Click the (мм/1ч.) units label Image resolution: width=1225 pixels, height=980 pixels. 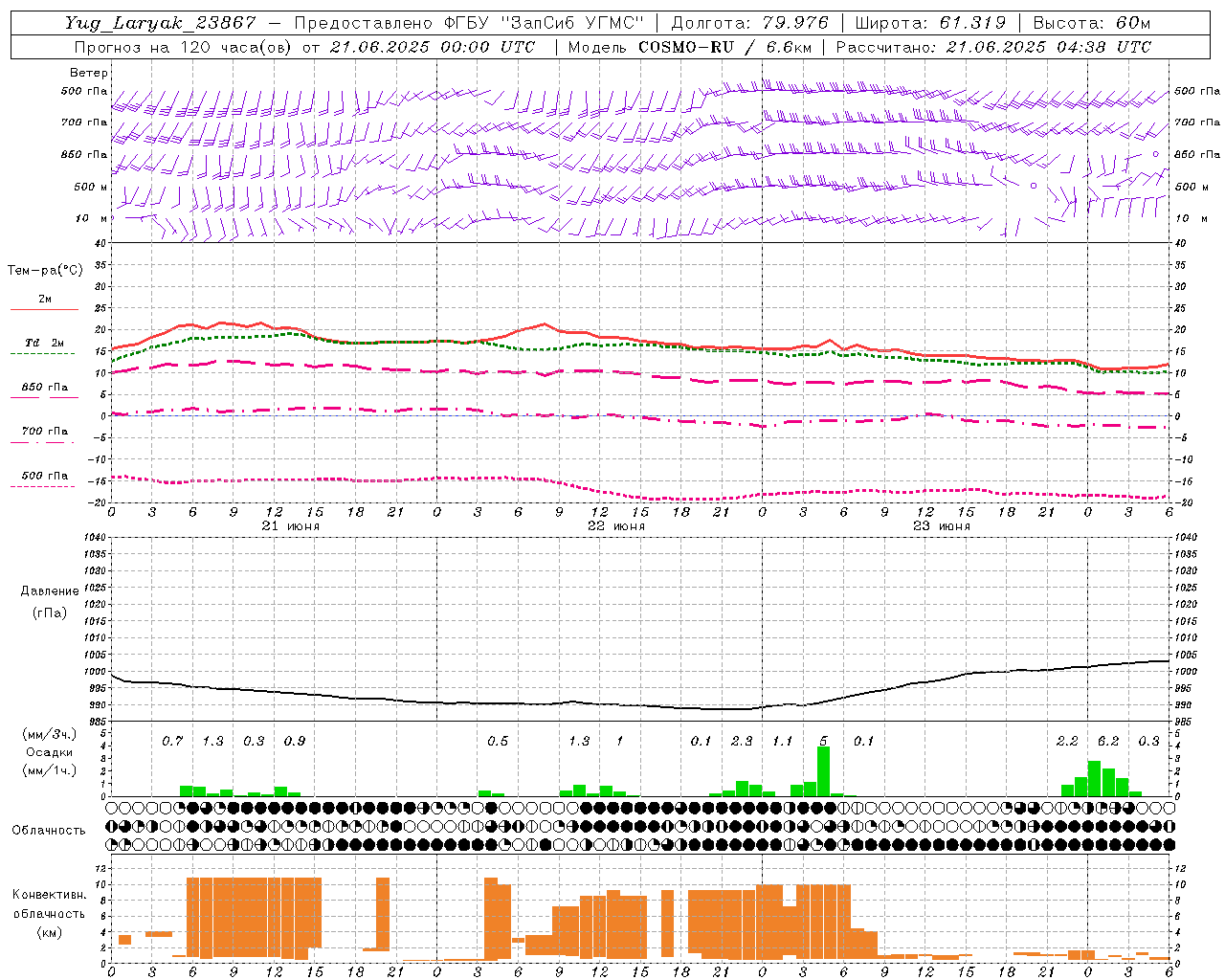tap(50, 770)
